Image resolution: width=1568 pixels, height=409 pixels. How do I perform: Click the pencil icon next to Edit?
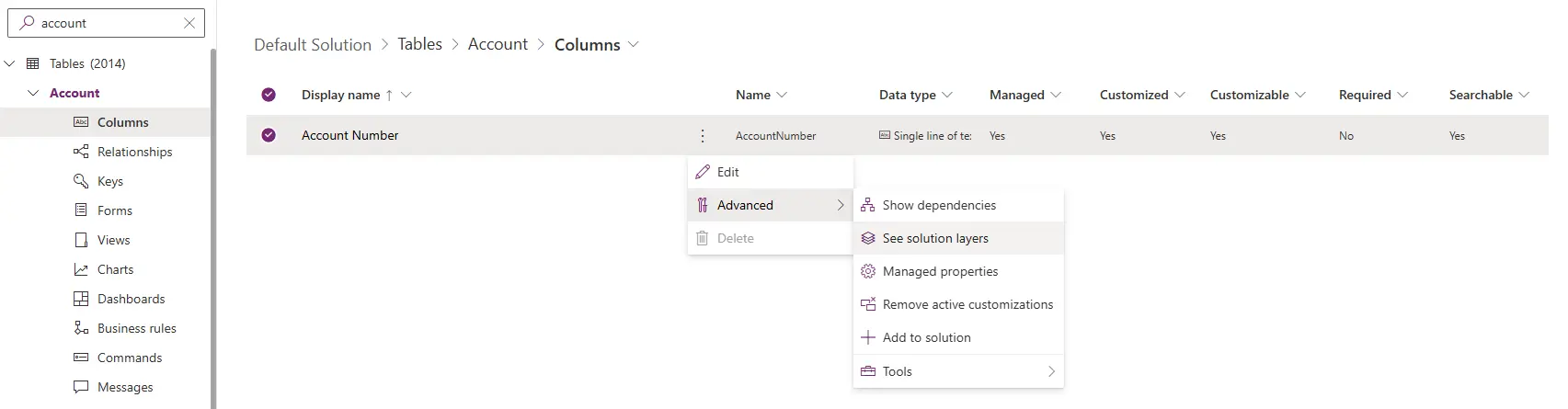pos(703,172)
